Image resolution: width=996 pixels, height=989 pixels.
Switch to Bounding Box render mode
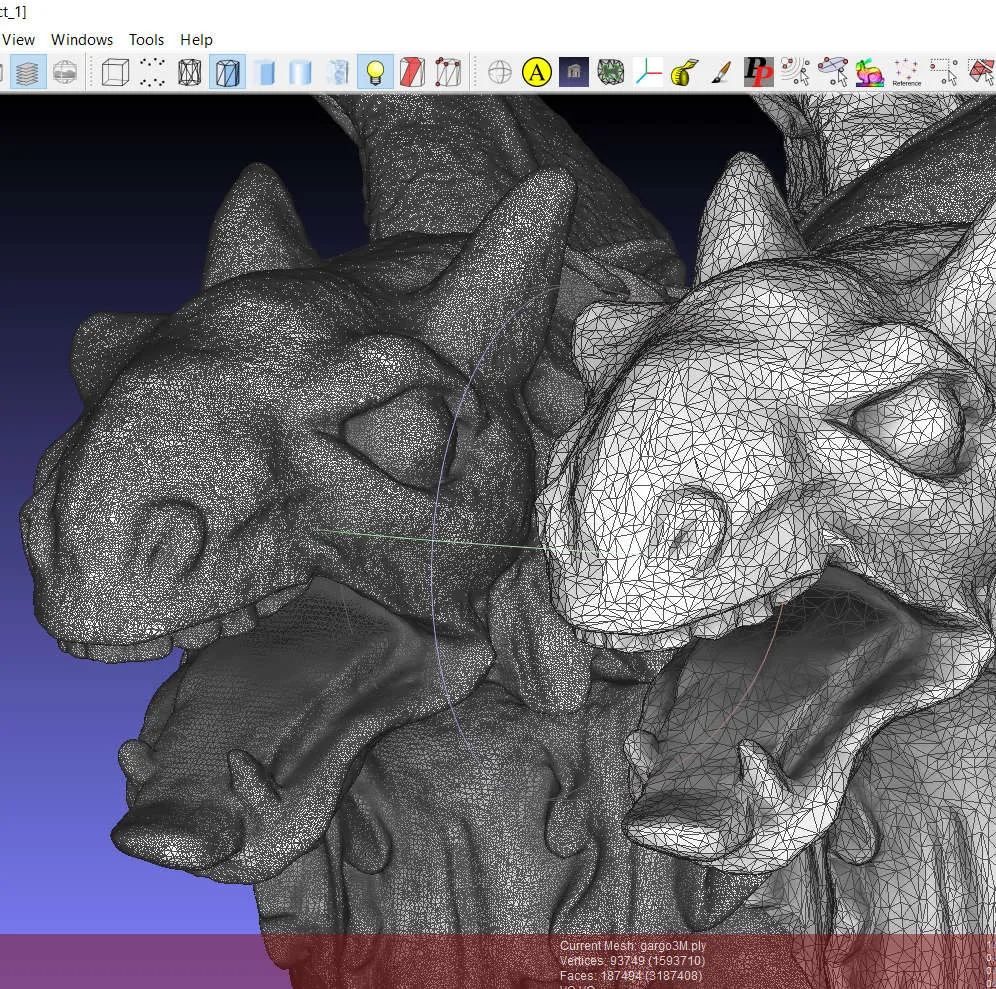[x=117, y=72]
